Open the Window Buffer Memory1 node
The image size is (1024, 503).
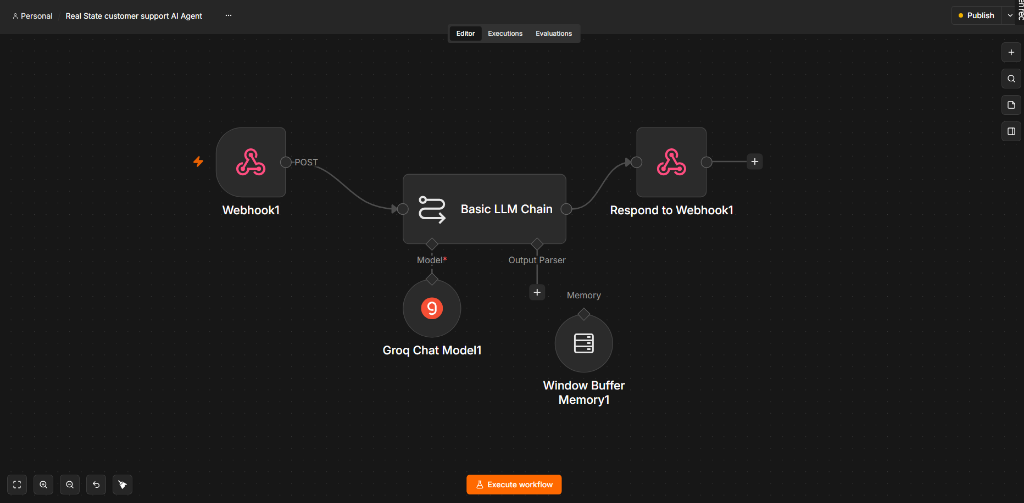pyautogui.click(x=584, y=343)
